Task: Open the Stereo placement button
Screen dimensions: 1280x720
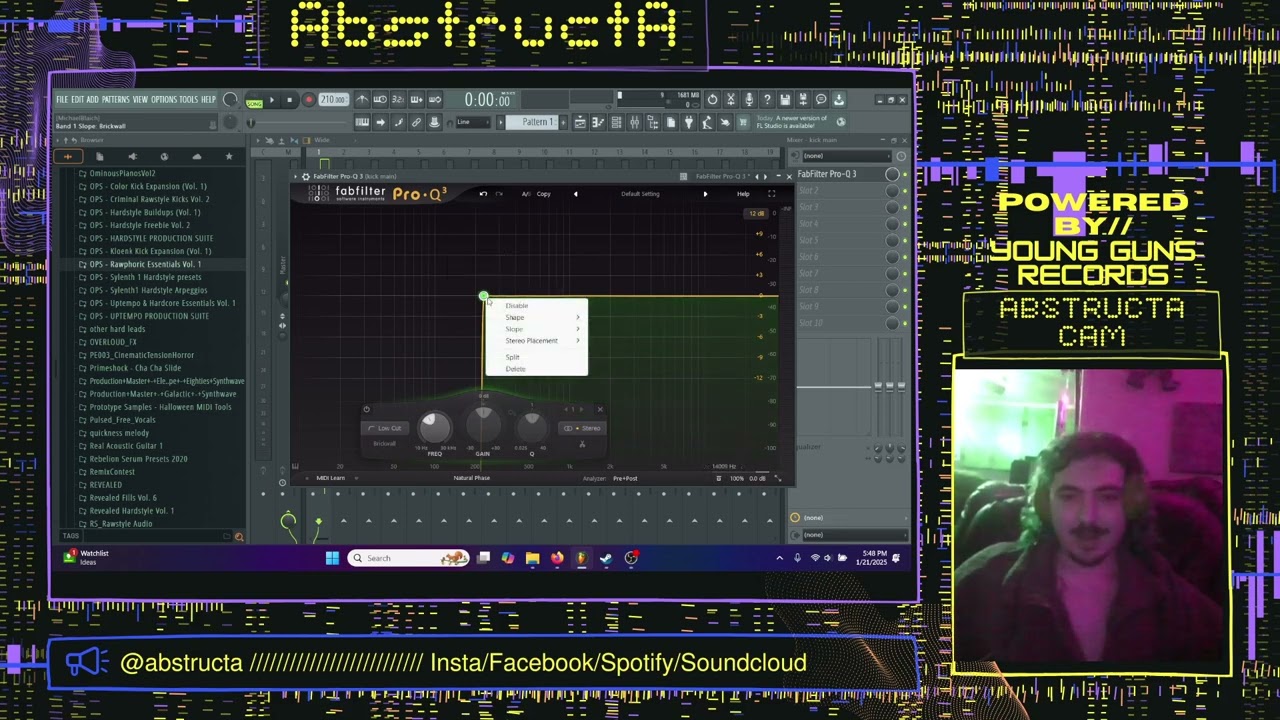Action: tap(582, 428)
